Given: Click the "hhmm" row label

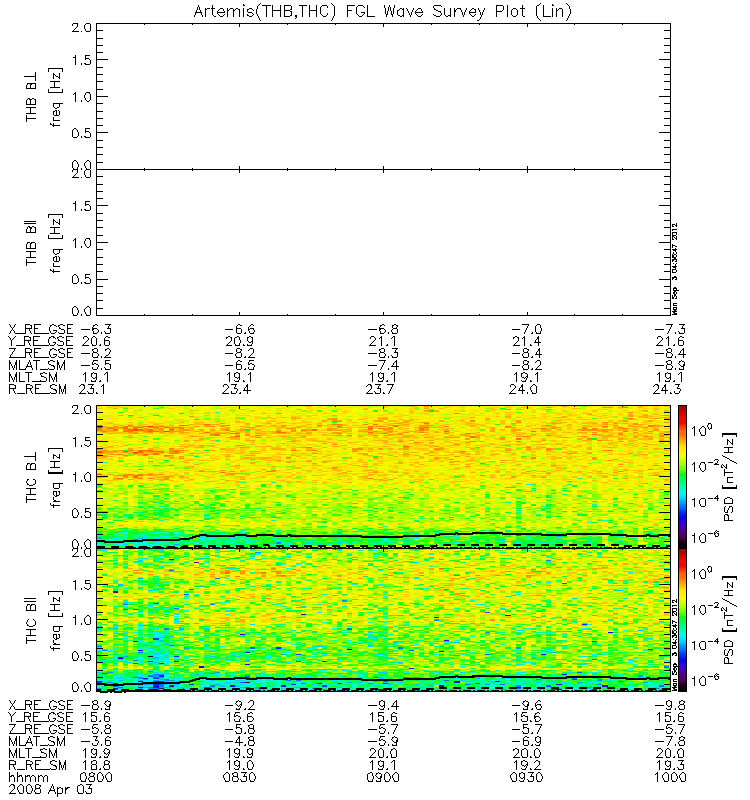Looking at the screenshot, I should (29, 778).
